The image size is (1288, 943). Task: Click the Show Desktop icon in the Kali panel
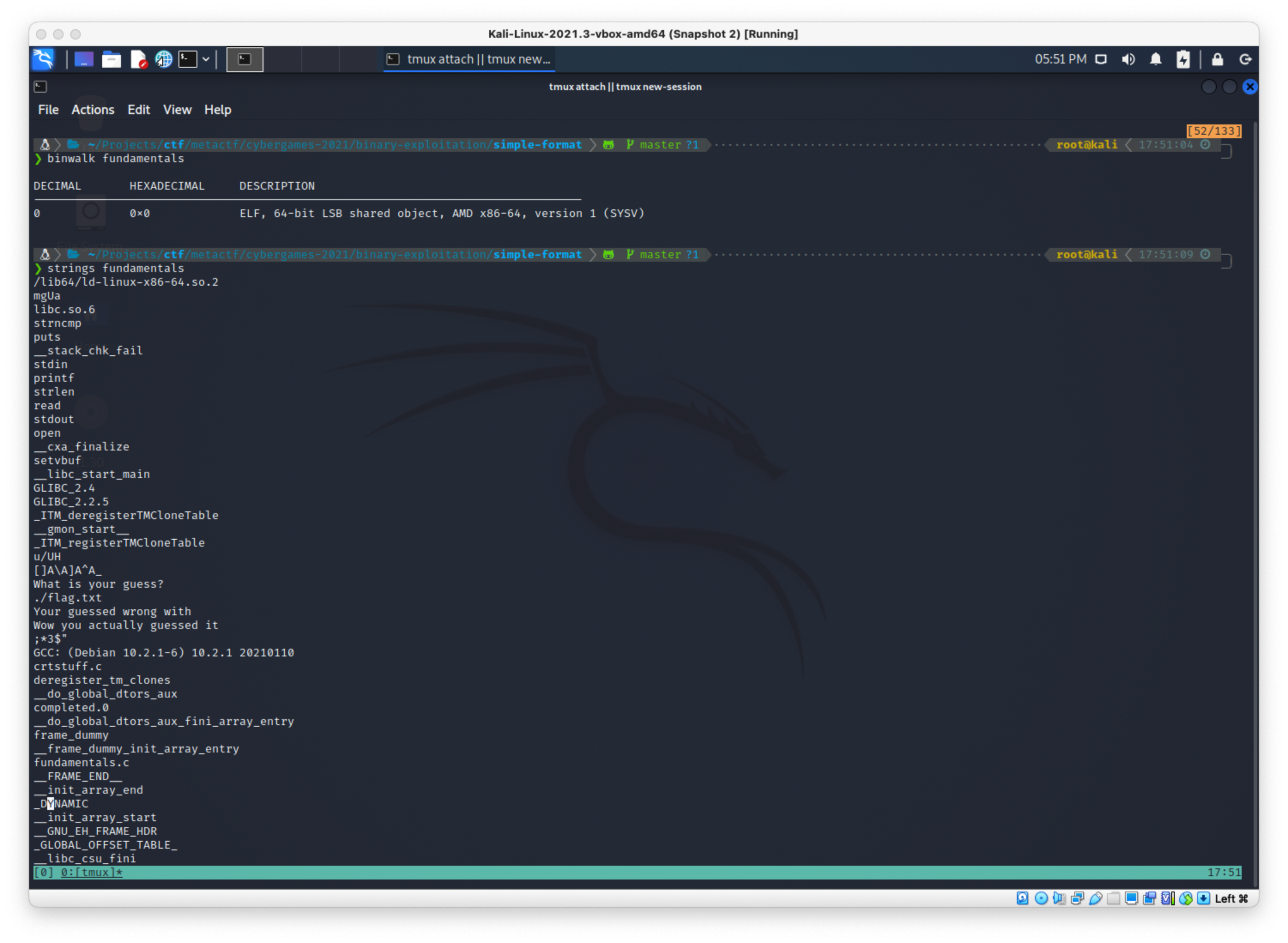click(84, 59)
